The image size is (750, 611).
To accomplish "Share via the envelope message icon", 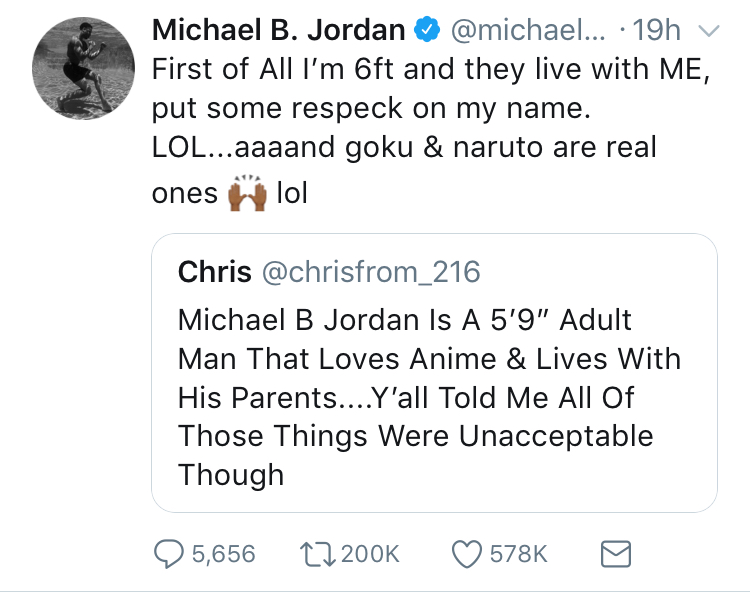I will coord(611,553).
